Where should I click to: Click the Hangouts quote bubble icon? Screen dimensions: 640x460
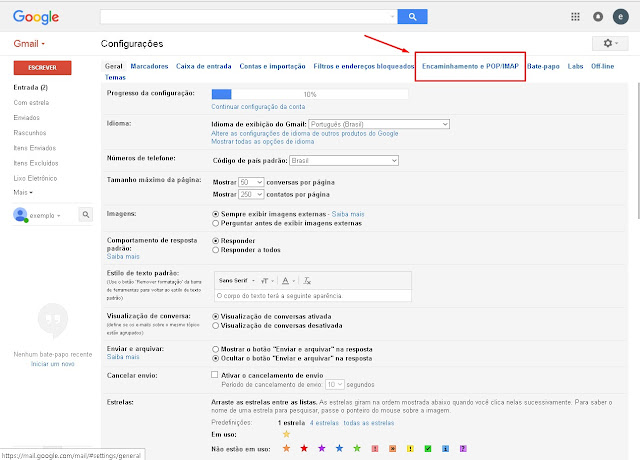pyautogui.click(x=53, y=320)
